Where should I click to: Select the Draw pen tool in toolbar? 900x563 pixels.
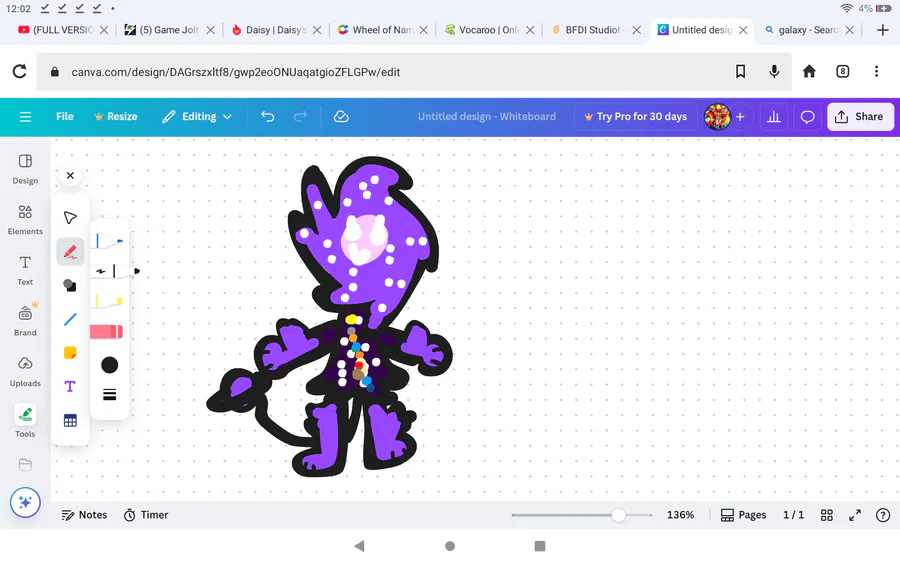pyautogui.click(x=70, y=251)
